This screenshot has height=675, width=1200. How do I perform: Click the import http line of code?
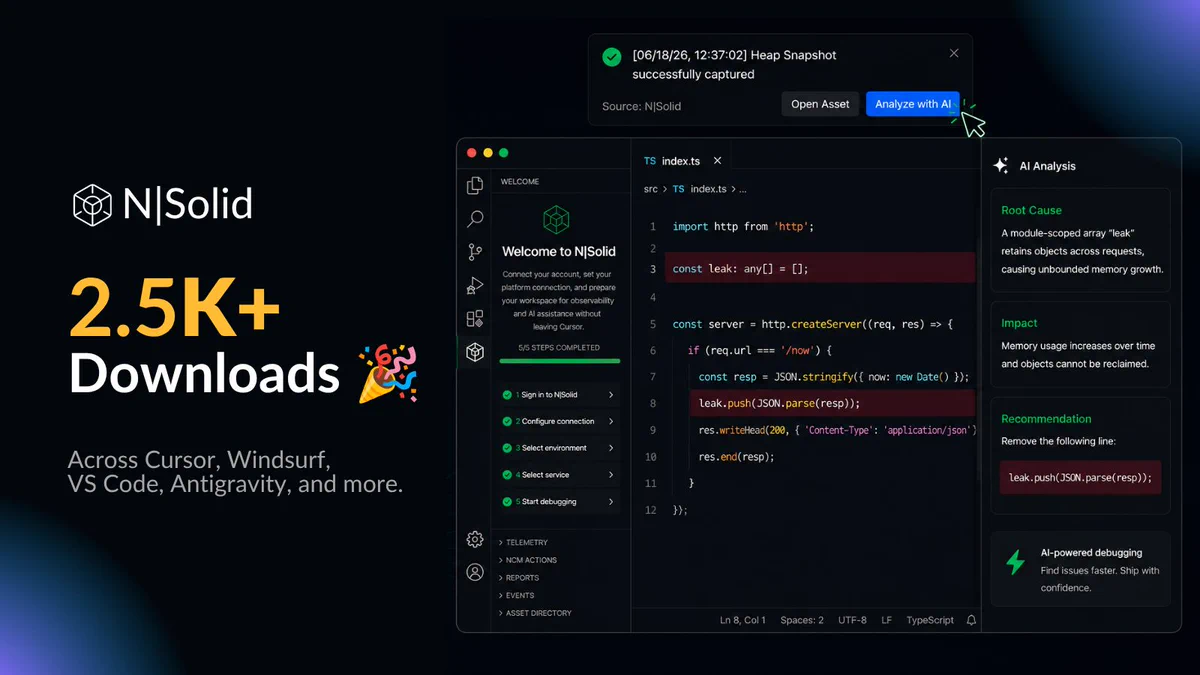743,227
